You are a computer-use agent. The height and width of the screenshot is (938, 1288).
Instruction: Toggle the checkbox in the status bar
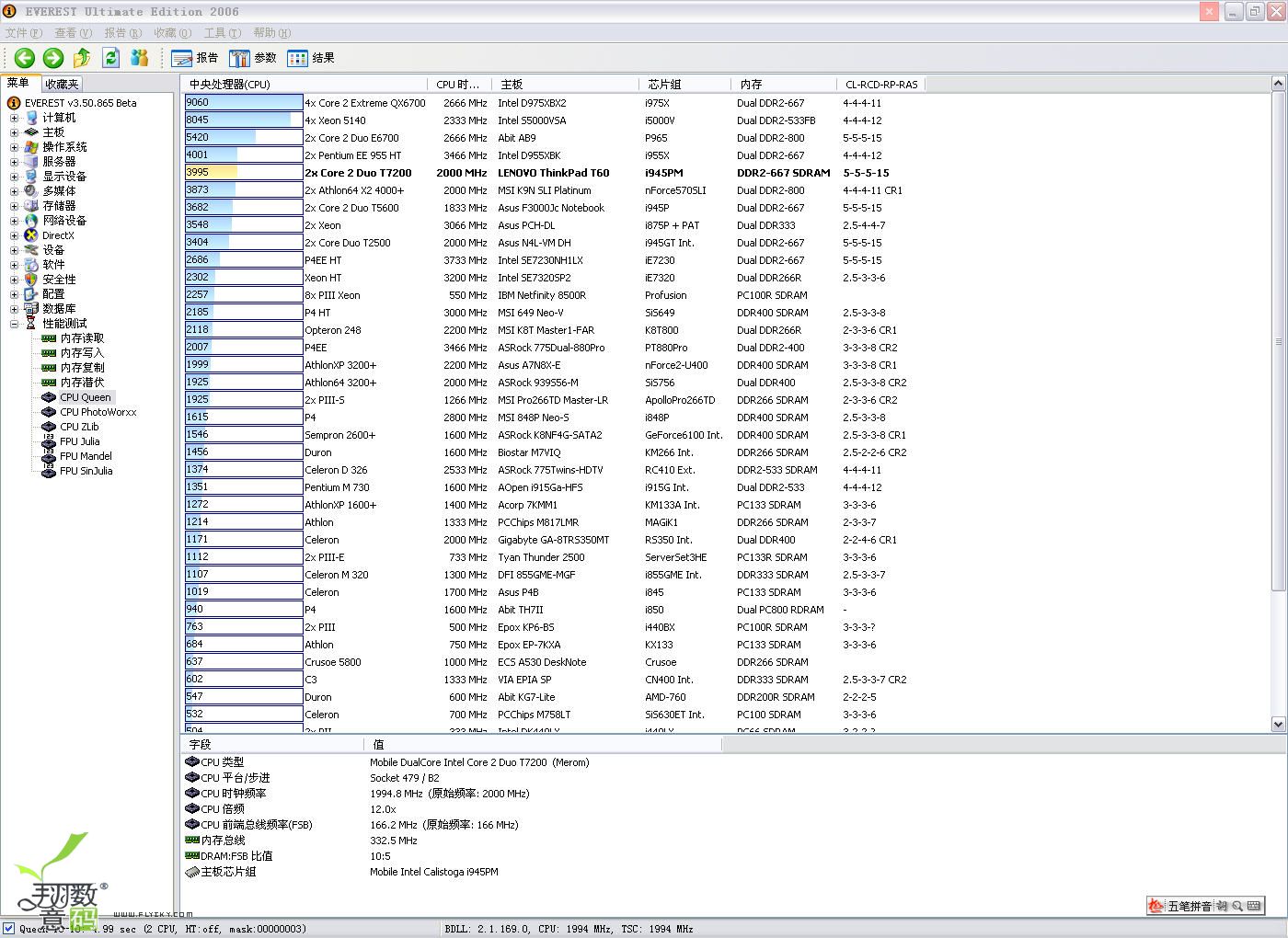point(8,929)
